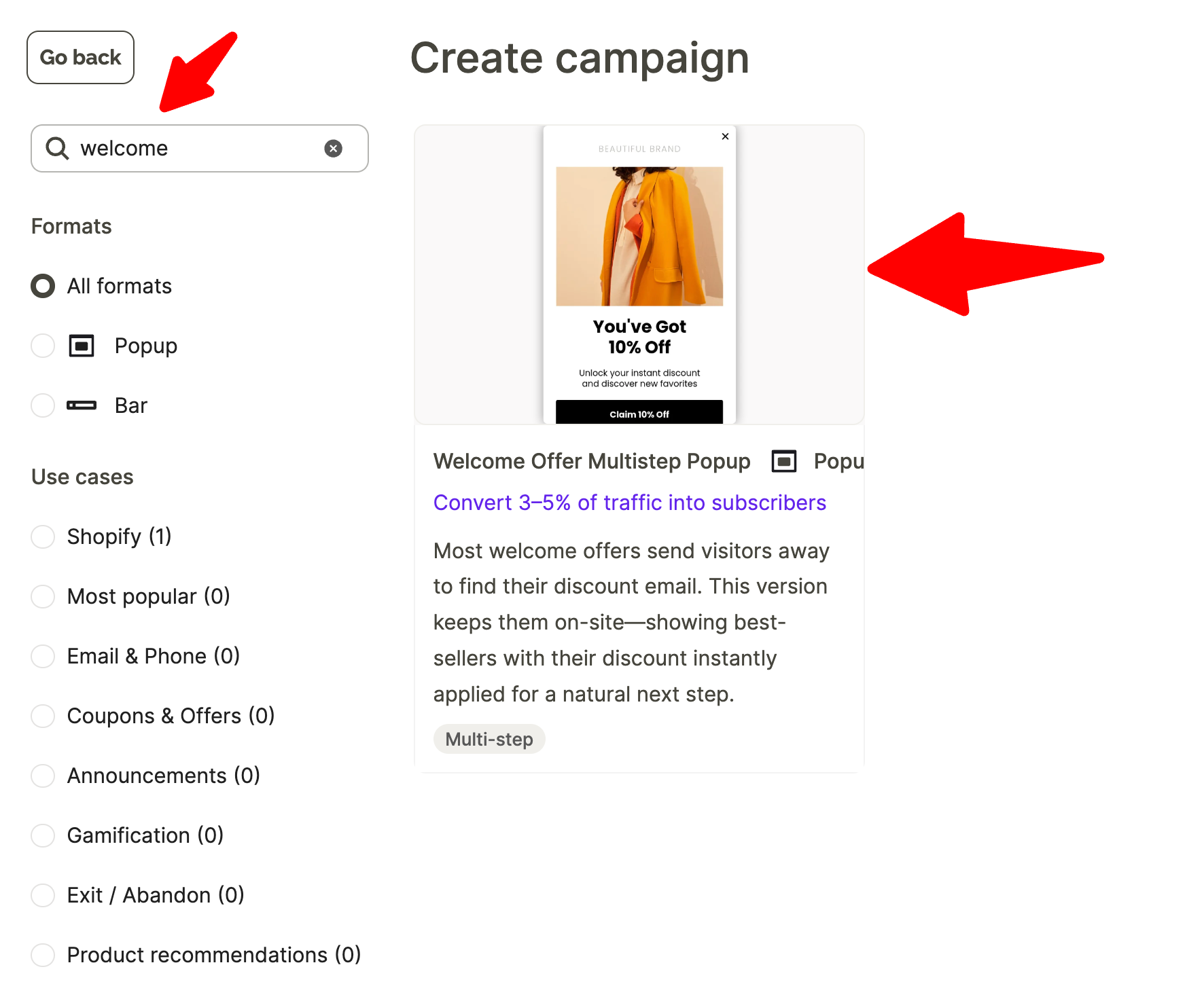Image resolution: width=1204 pixels, height=982 pixels.
Task: Select the All formats radio button
Action: coord(43,286)
